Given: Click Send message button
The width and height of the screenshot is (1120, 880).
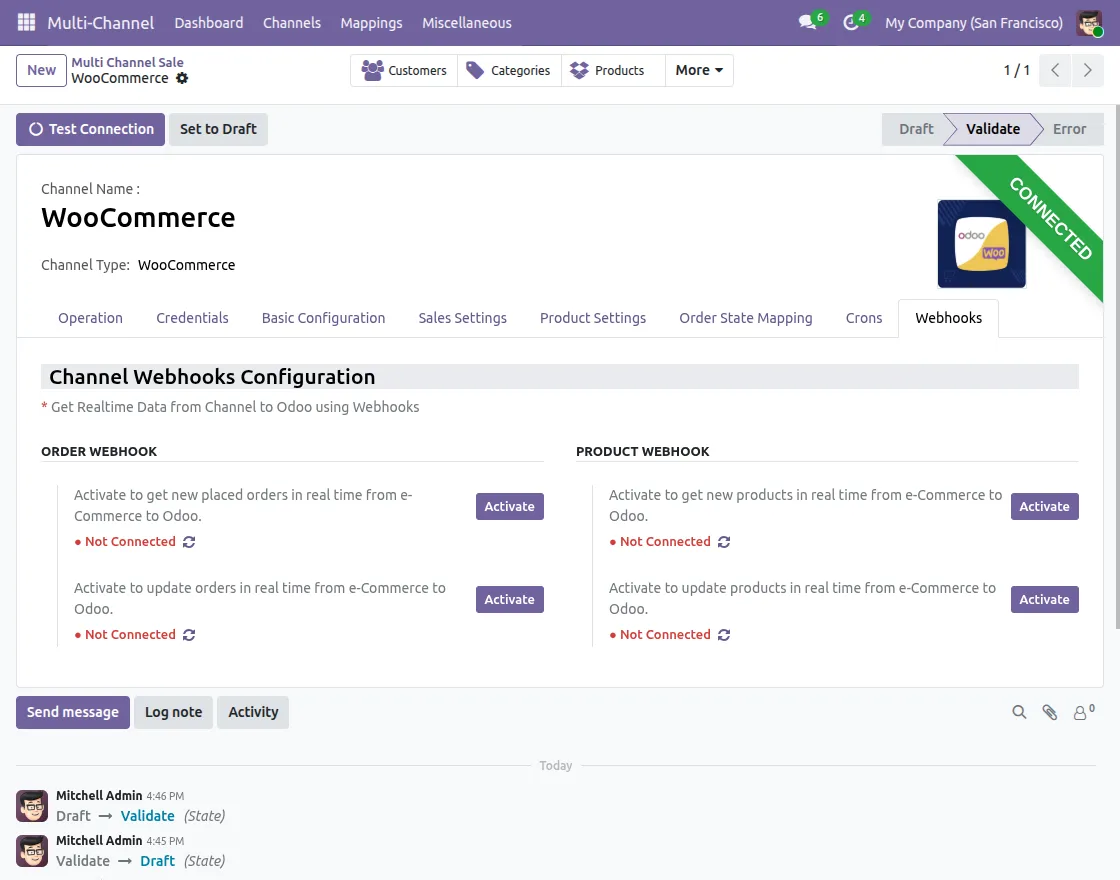Looking at the screenshot, I should [73, 712].
